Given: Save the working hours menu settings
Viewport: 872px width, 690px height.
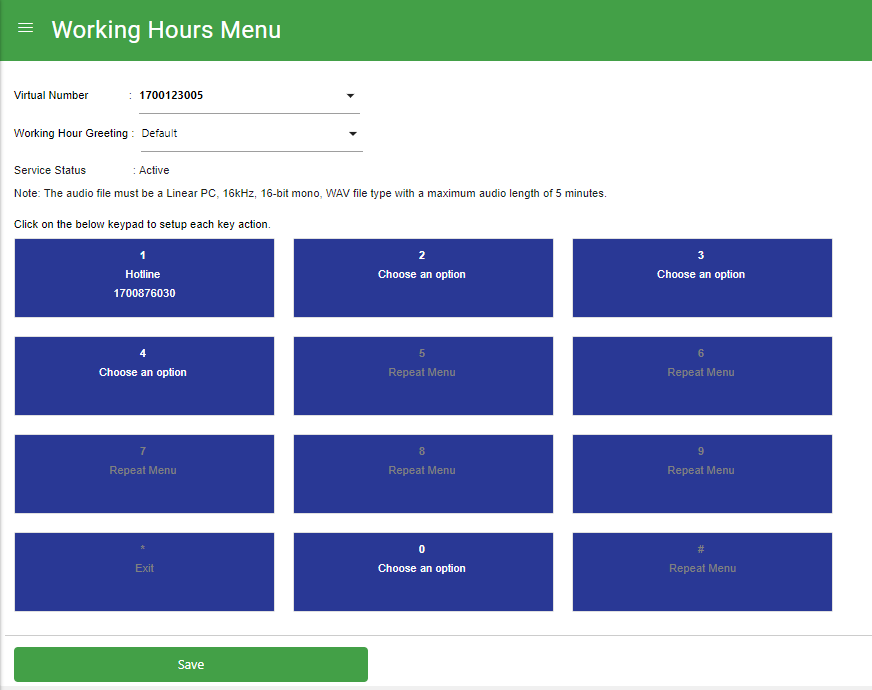Looking at the screenshot, I should pyautogui.click(x=191, y=664).
